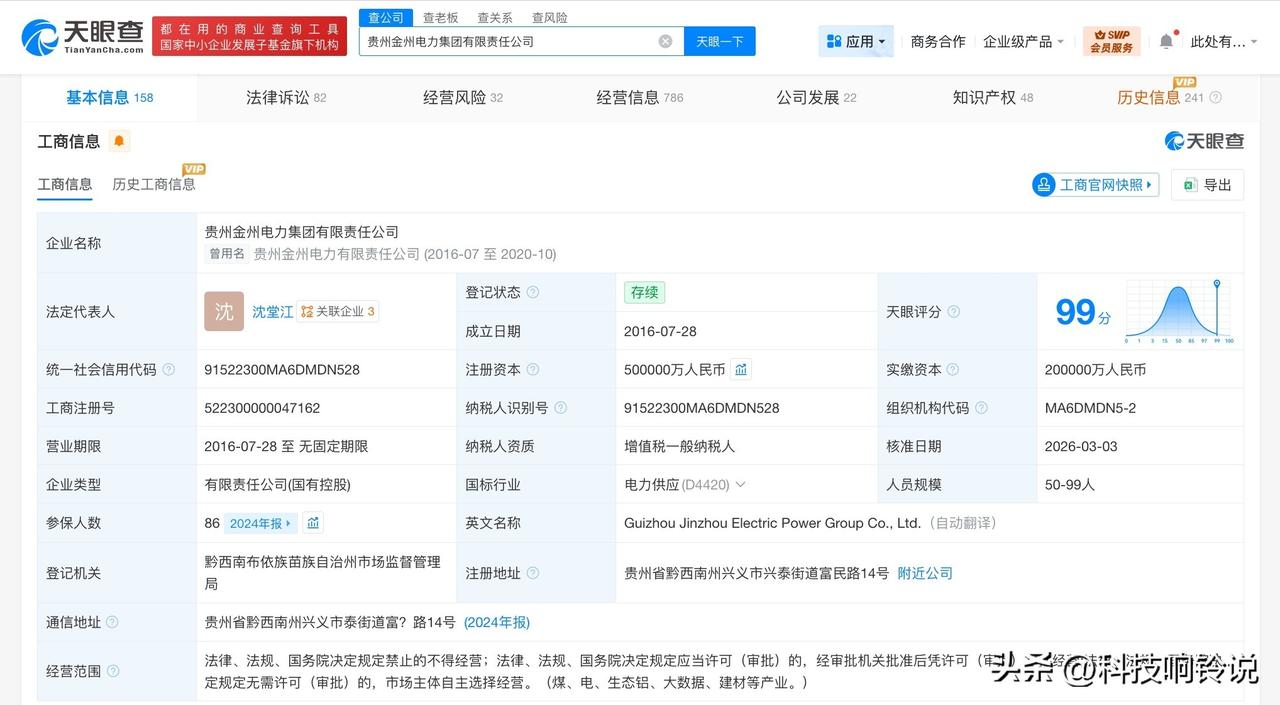Open the 附近公司 link

[924, 573]
